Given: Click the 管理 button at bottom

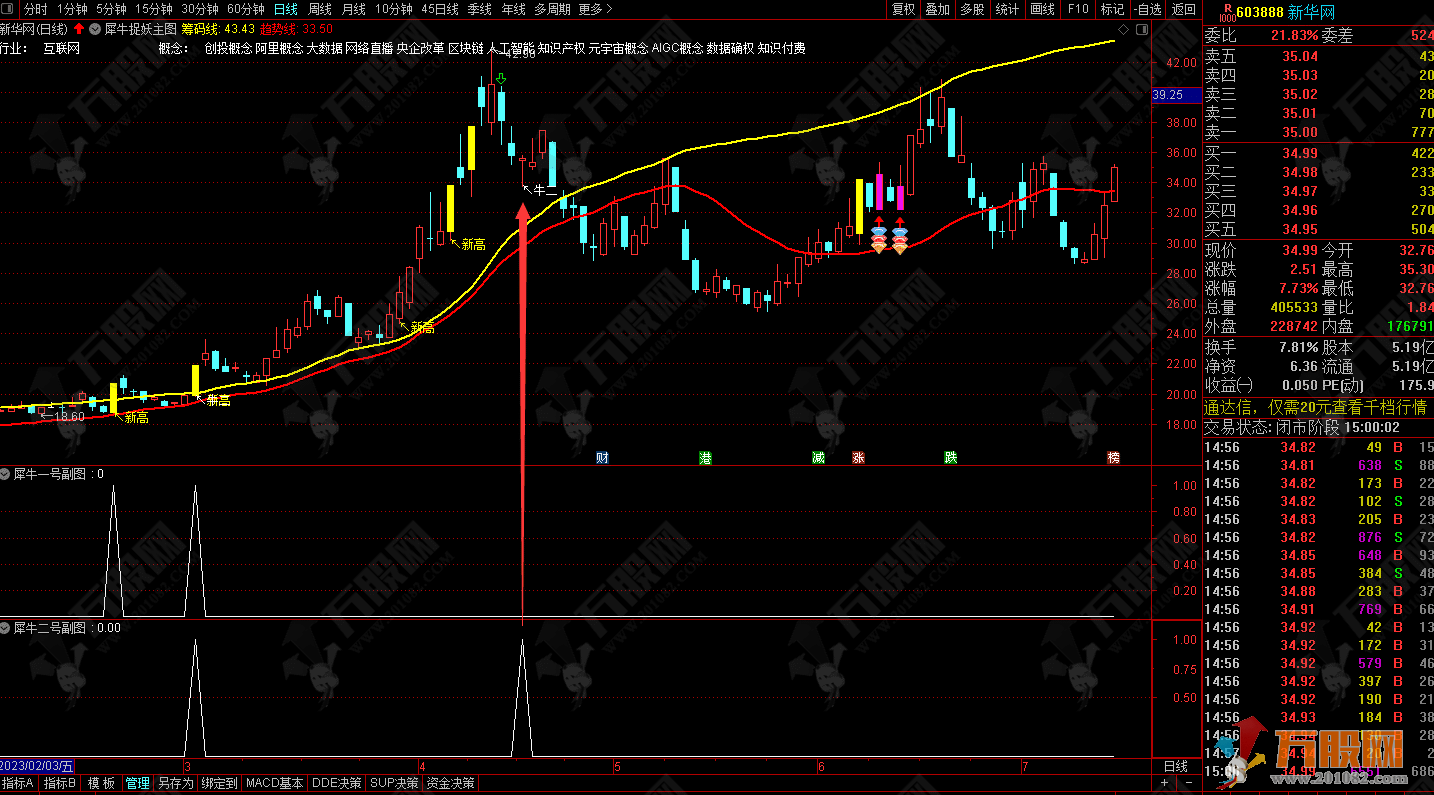Looking at the screenshot, I should 137,783.
